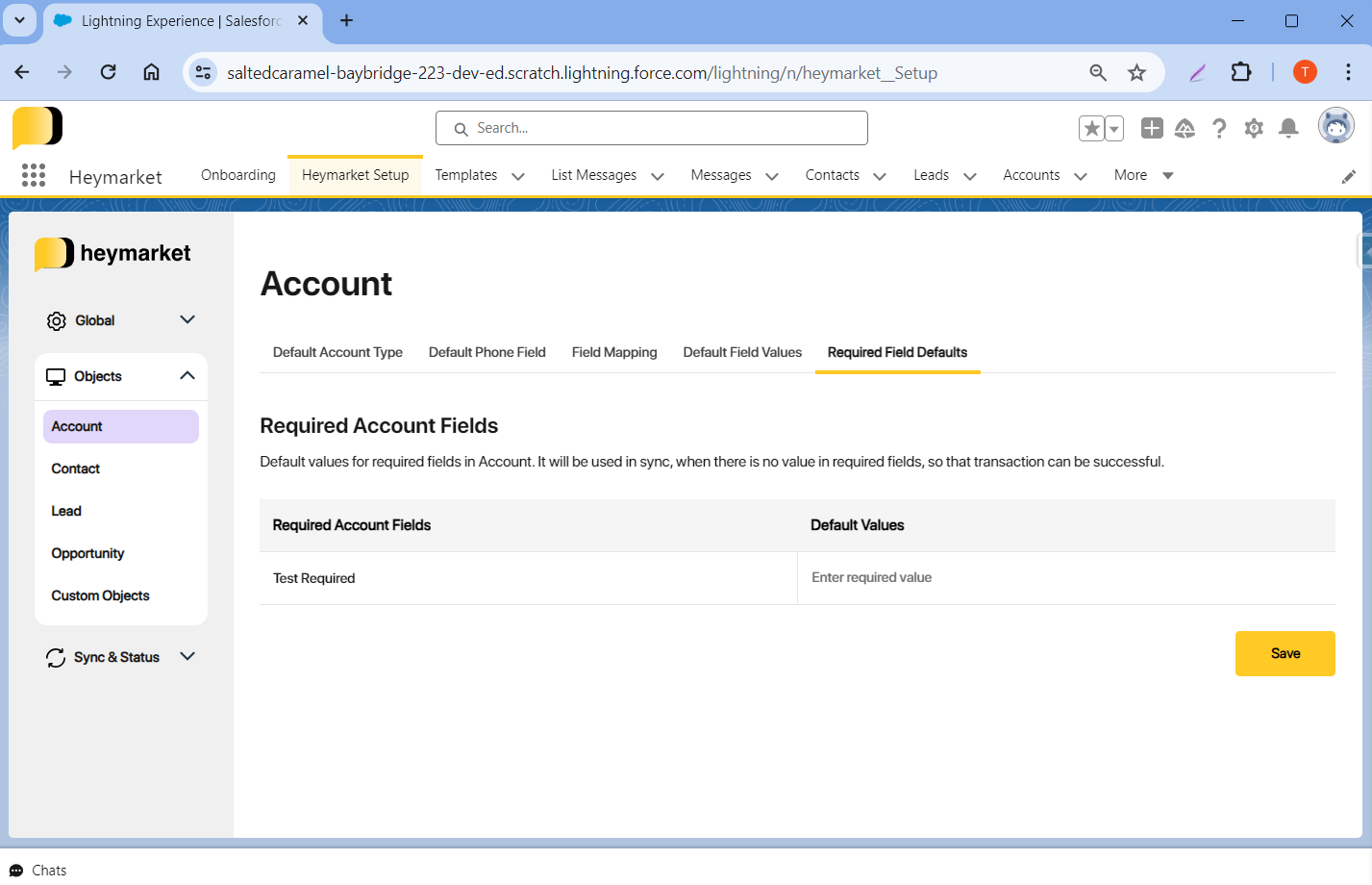This screenshot has width=1372, height=885.
Task: Go back to the previous browser page
Action: coord(22,72)
